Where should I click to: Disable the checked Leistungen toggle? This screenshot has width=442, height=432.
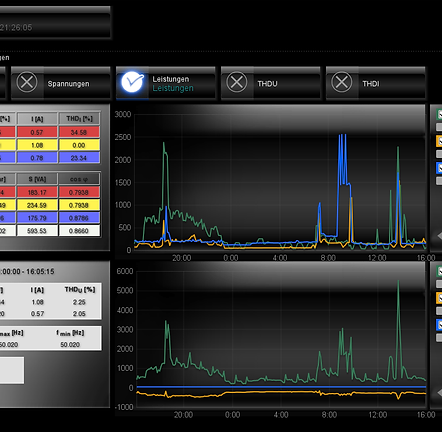[x=132, y=82]
